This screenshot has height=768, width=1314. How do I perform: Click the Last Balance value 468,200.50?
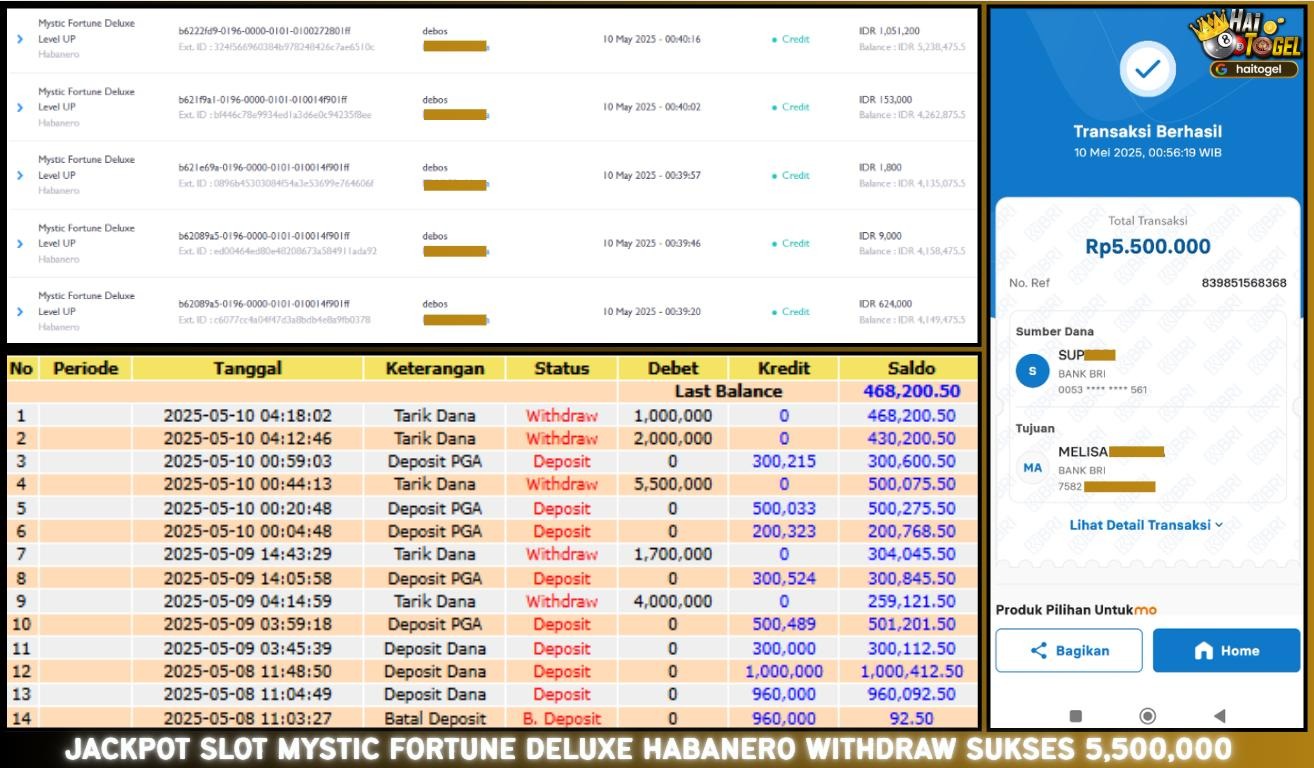pyautogui.click(x=911, y=391)
